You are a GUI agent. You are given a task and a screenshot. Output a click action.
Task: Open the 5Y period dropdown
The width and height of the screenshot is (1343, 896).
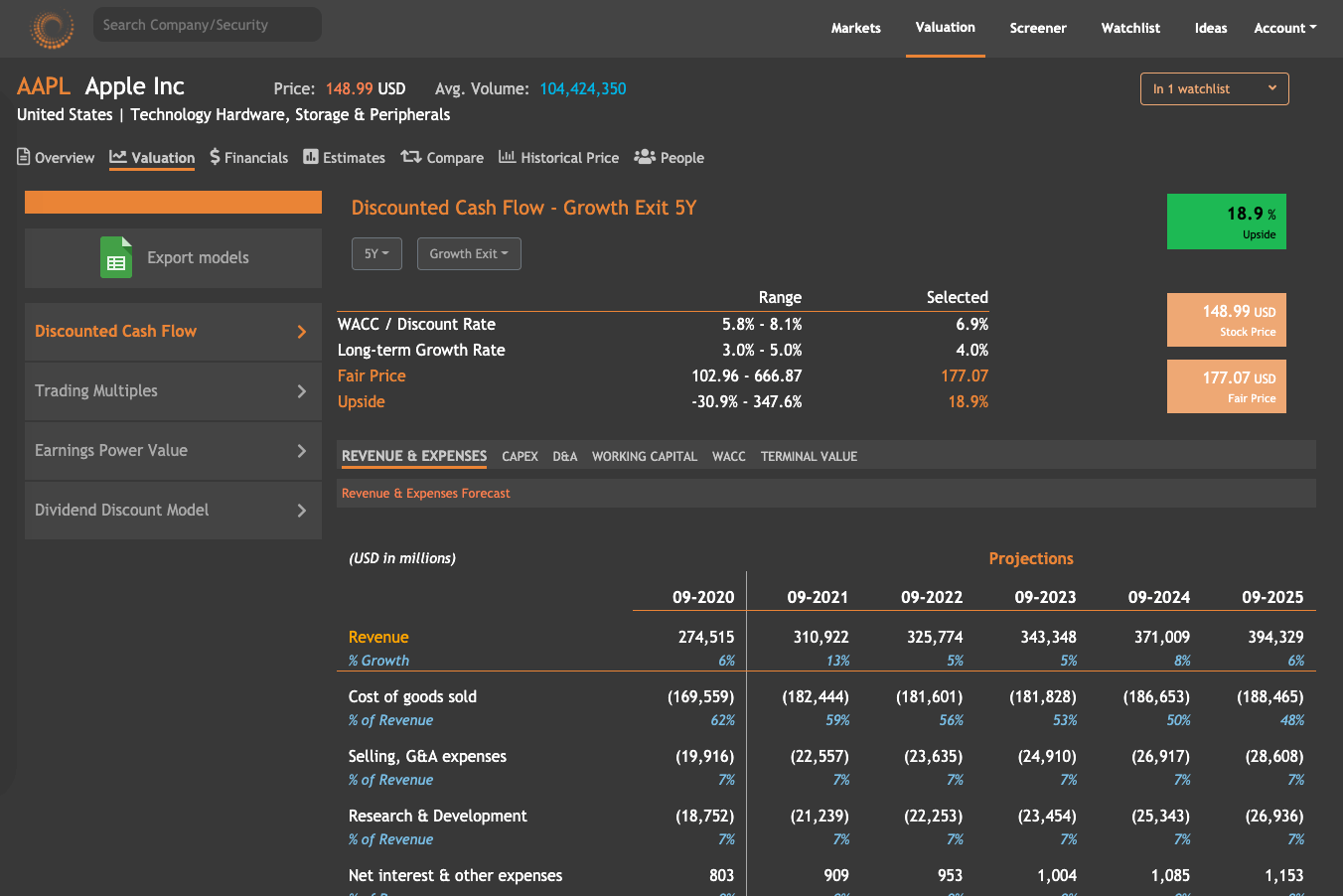376,254
